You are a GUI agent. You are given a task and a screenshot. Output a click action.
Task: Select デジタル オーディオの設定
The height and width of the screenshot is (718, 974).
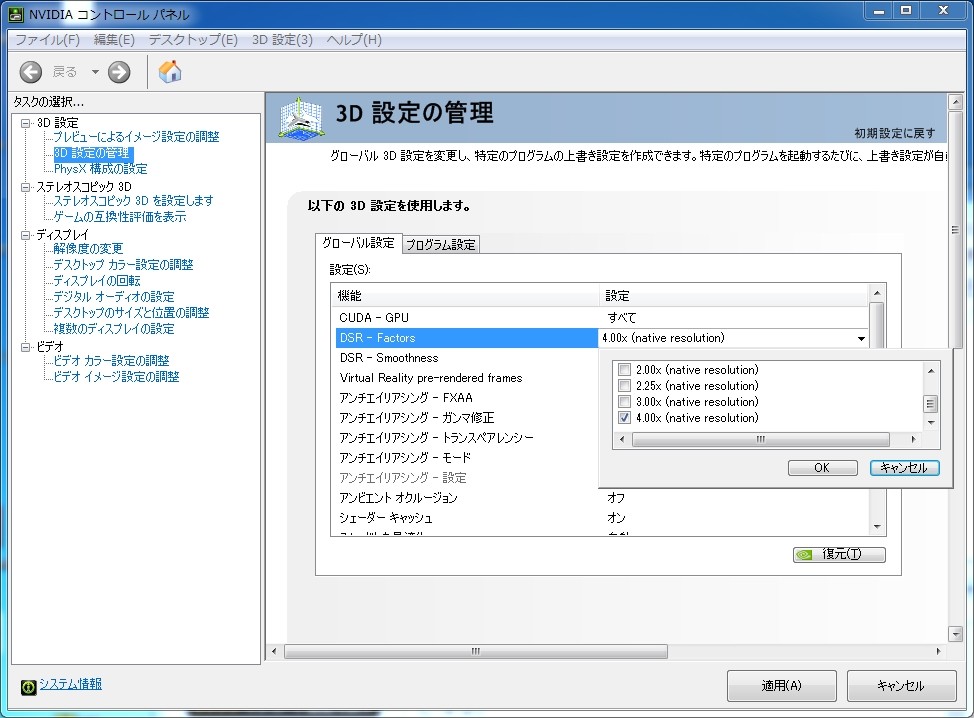pyautogui.click(x=113, y=297)
